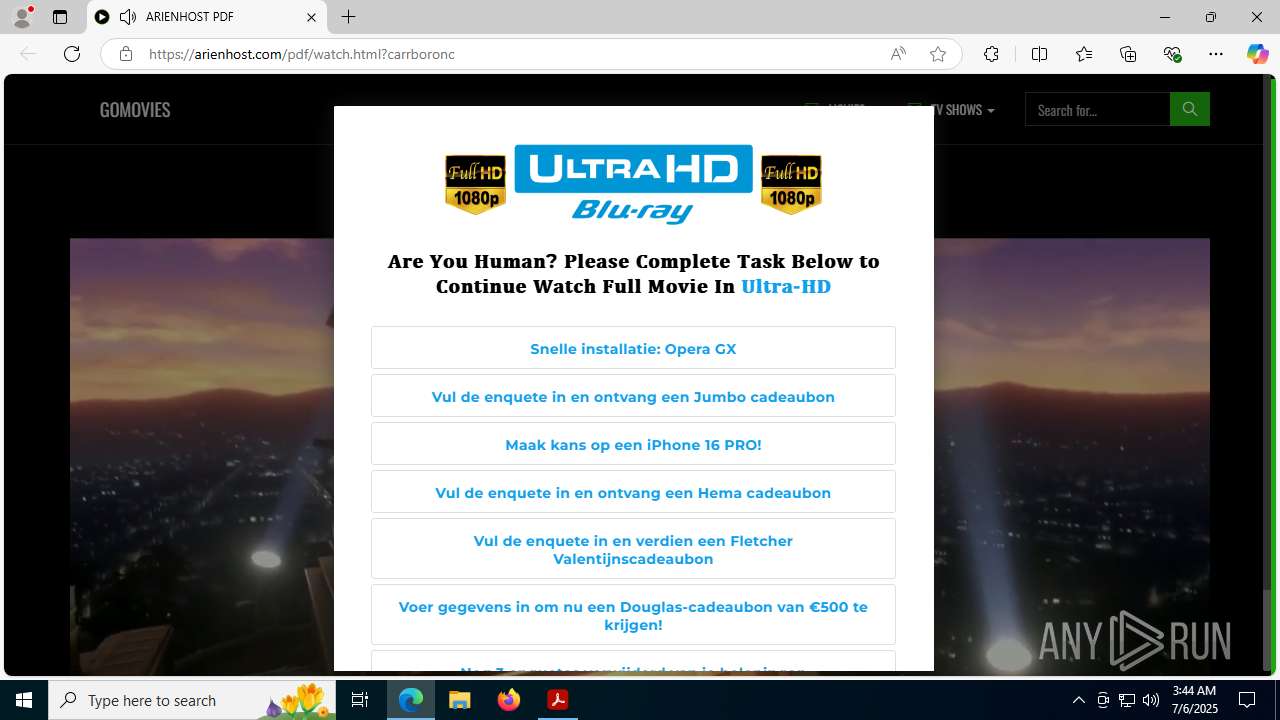Click the green search button
Viewport: 1280px width, 720px height.
(x=1190, y=109)
